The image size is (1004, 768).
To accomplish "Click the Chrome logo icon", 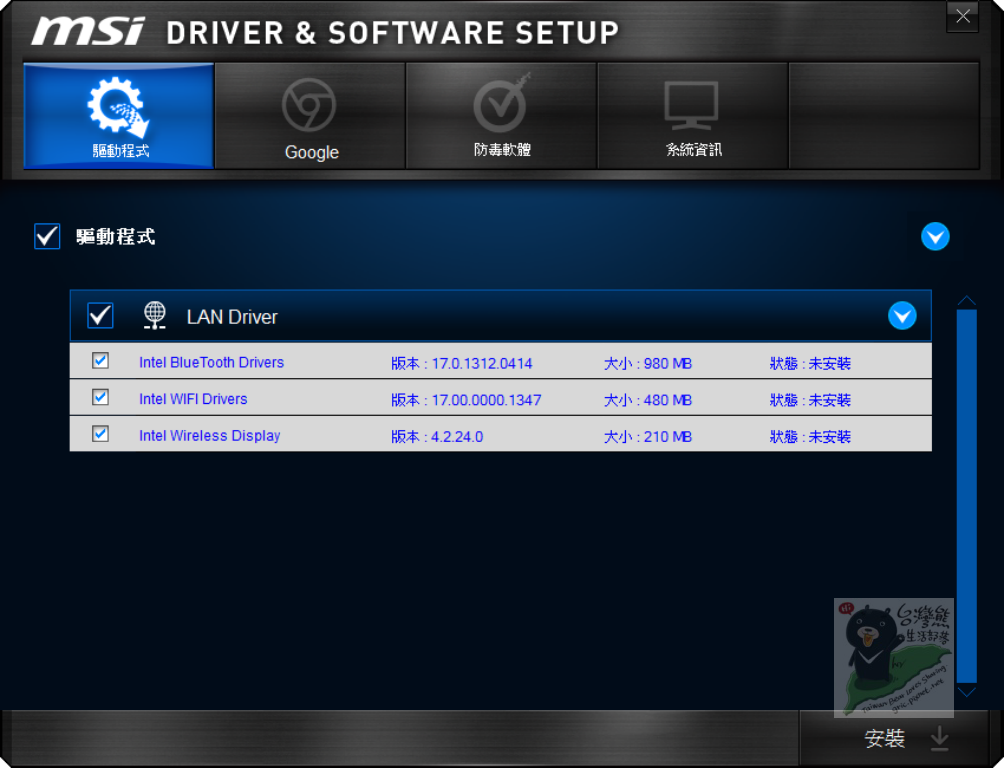I will [x=309, y=105].
